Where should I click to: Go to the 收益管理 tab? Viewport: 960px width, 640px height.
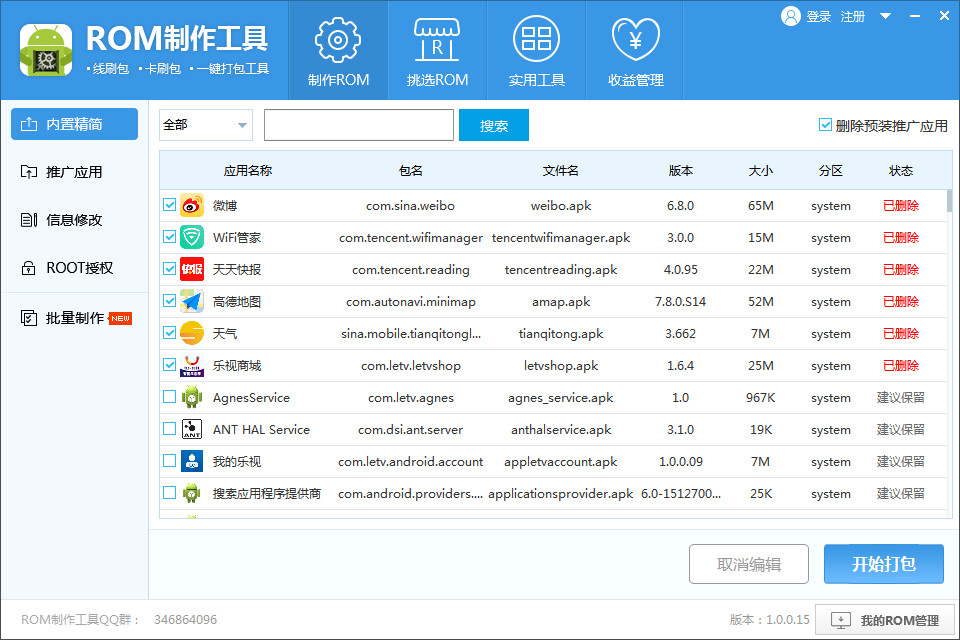(636, 50)
